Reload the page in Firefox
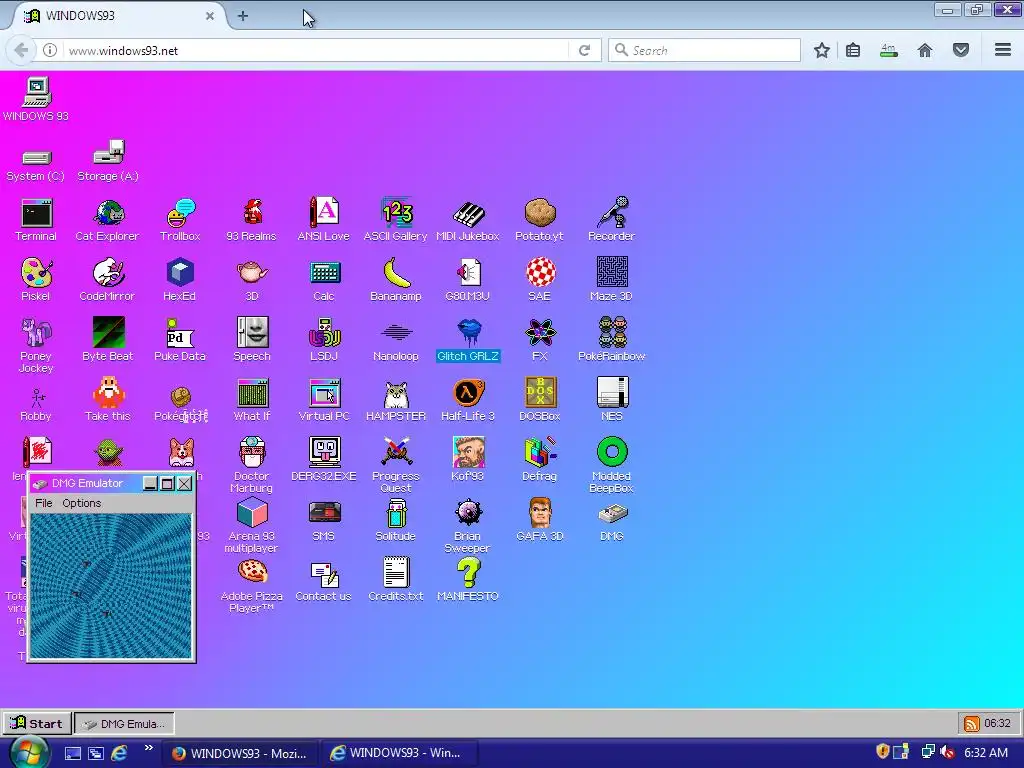 pos(584,50)
